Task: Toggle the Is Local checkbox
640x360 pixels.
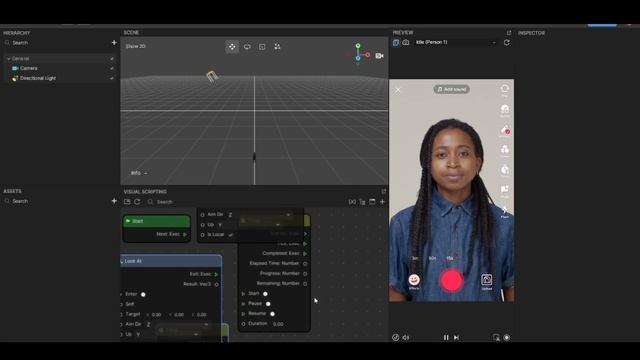Action: point(231,235)
